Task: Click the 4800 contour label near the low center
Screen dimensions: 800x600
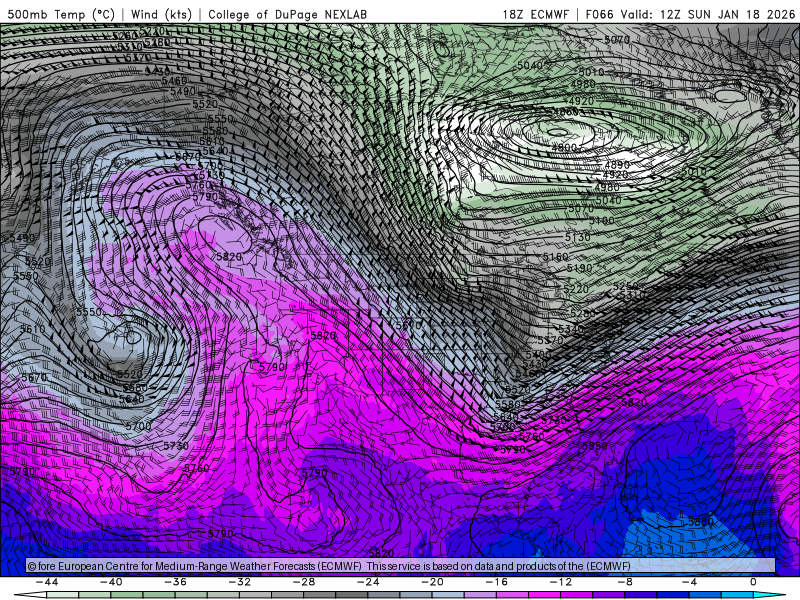Action: tap(564, 147)
